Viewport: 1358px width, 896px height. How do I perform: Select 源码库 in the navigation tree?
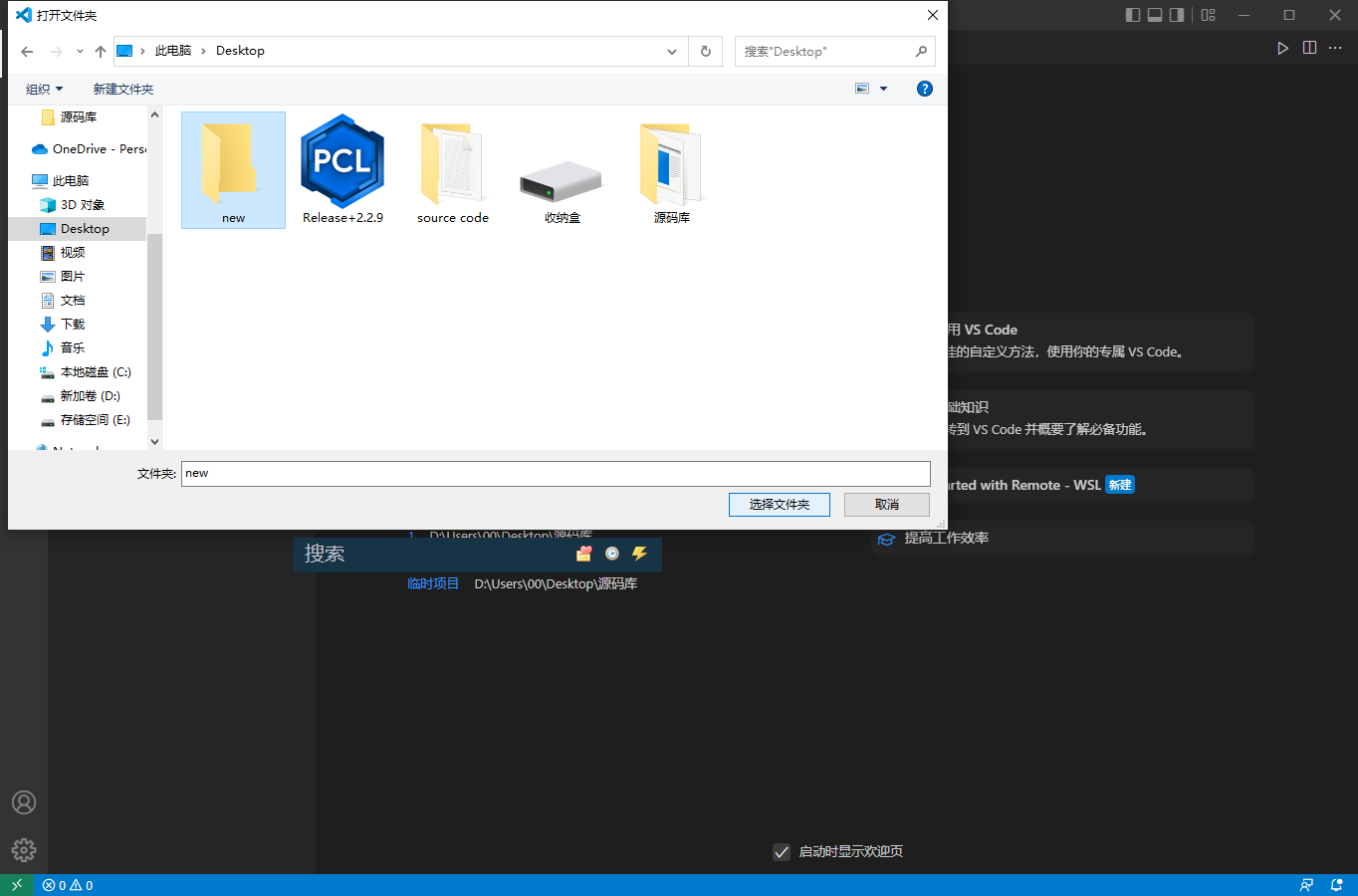[x=78, y=117]
